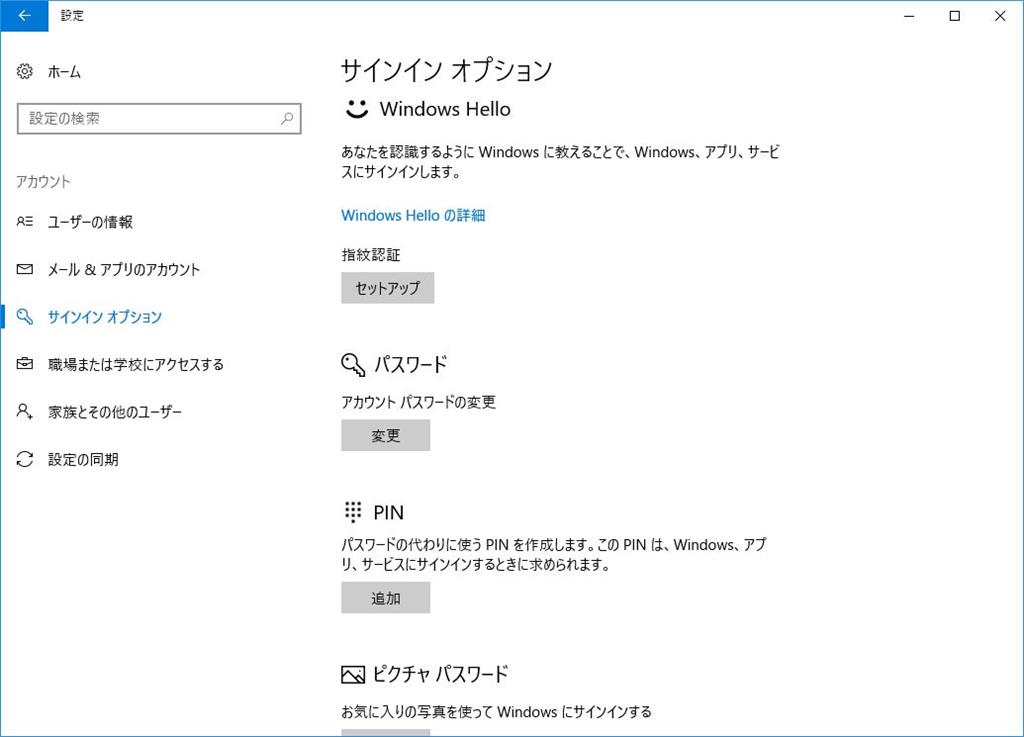Viewport: 1024px width, 737px height.
Task: Click 変更 button to change password
Action: (x=385, y=435)
